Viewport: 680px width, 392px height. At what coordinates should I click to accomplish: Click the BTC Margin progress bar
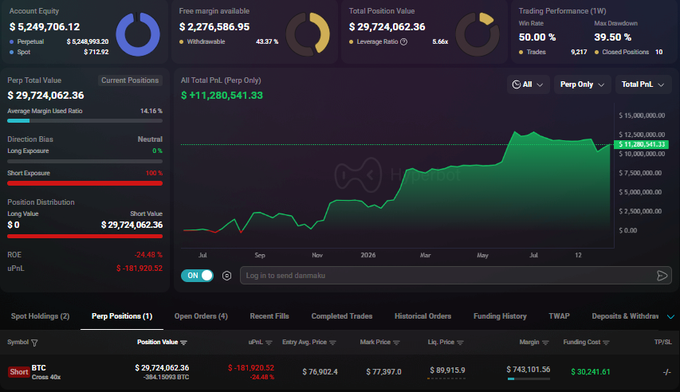529,379
